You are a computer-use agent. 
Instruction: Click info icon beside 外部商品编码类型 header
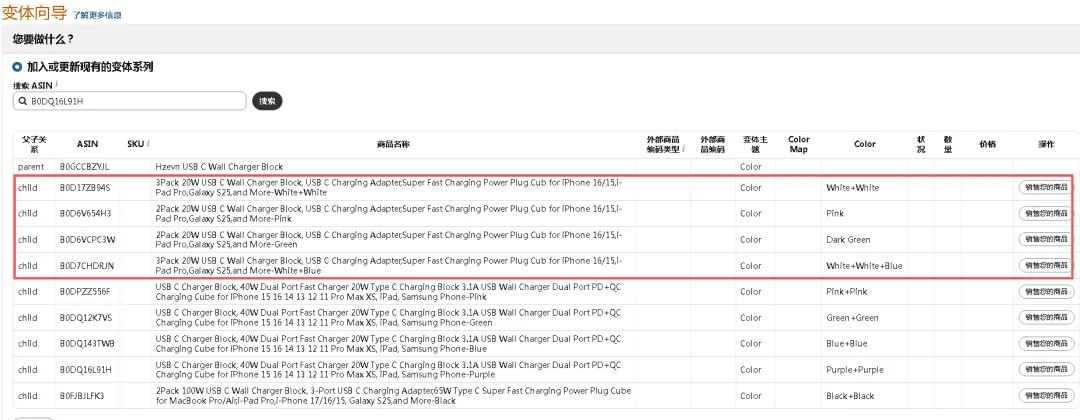coord(683,149)
